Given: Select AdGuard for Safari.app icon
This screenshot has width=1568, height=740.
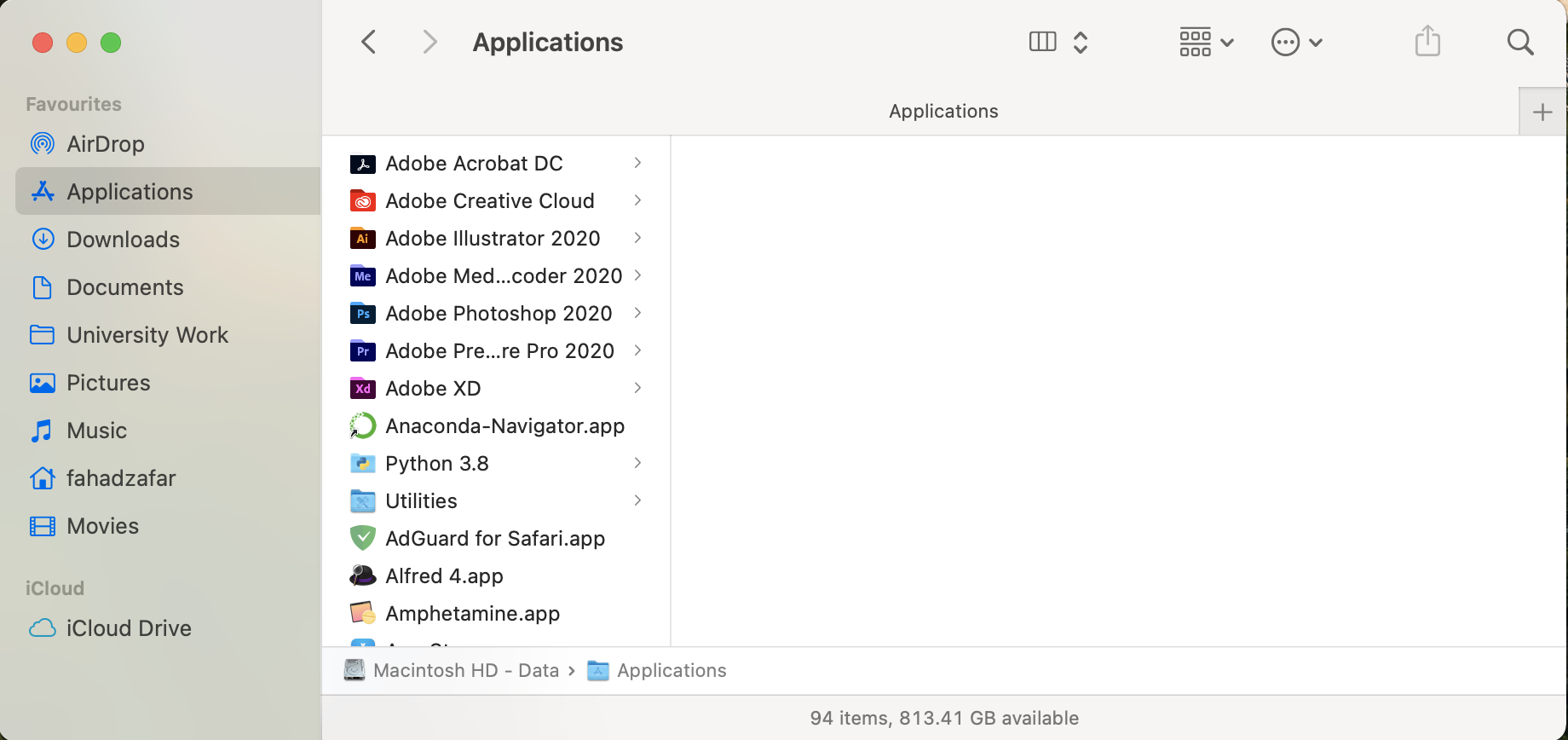Looking at the screenshot, I should (363, 539).
